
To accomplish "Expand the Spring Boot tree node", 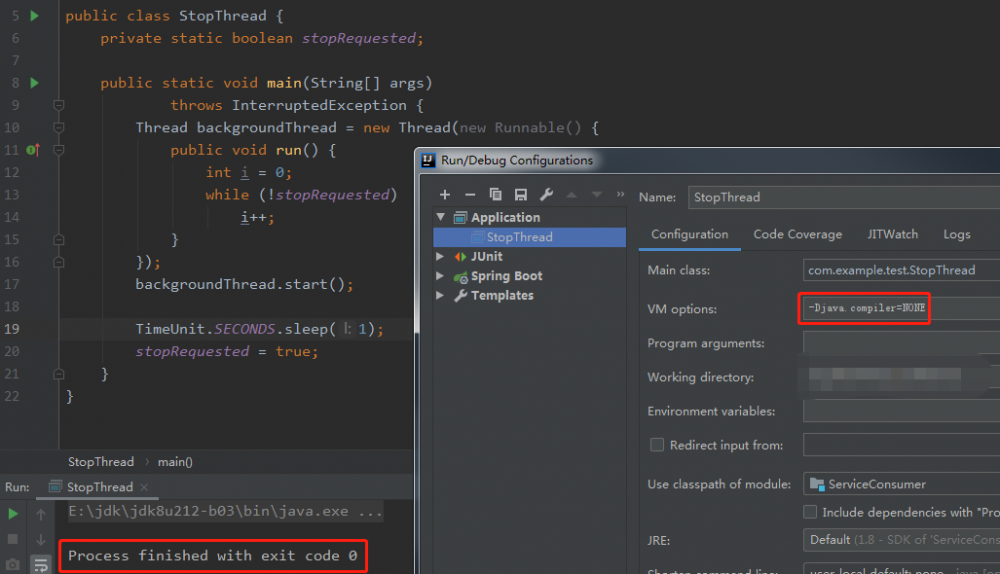I will click(x=440, y=276).
